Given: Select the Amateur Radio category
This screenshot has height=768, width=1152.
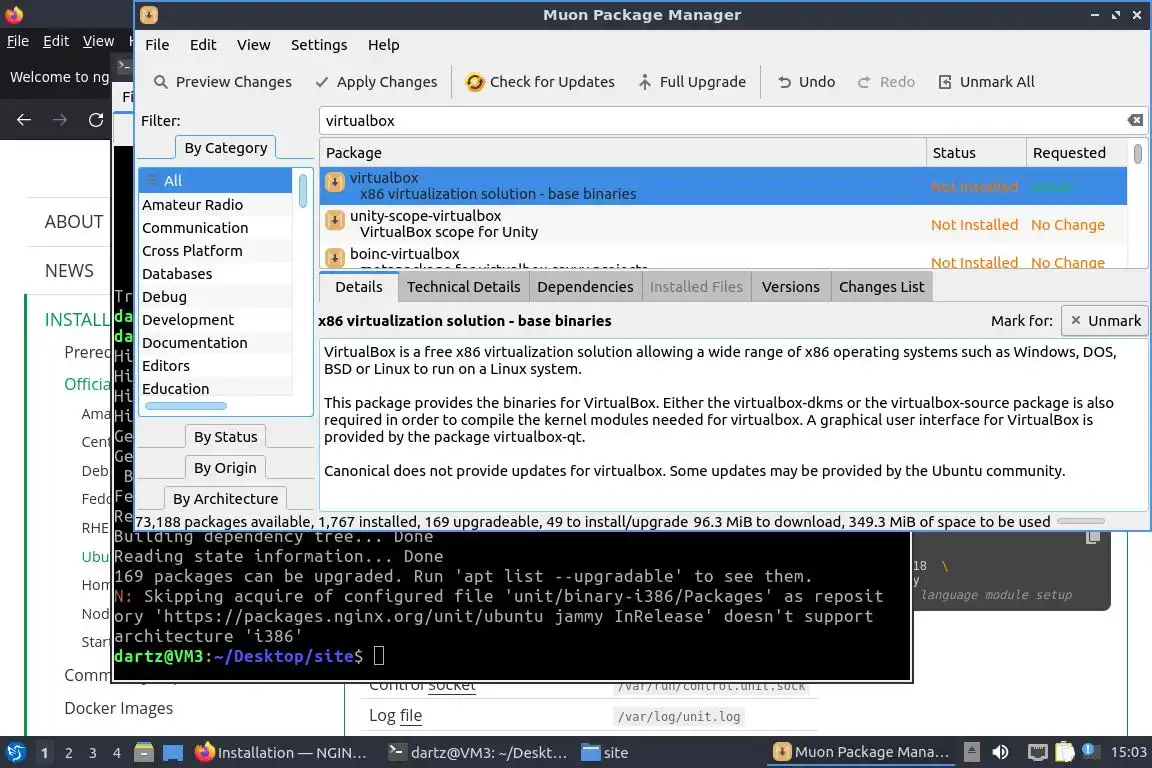Looking at the screenshot, I should pos(215,204).
